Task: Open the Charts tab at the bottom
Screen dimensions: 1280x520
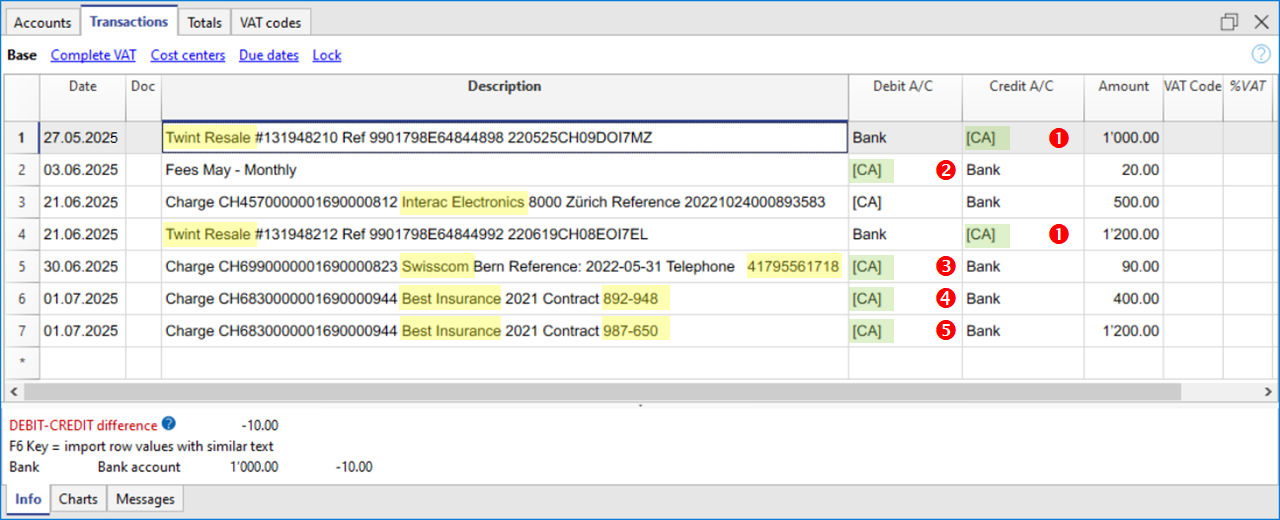Action: click(78, 499)
